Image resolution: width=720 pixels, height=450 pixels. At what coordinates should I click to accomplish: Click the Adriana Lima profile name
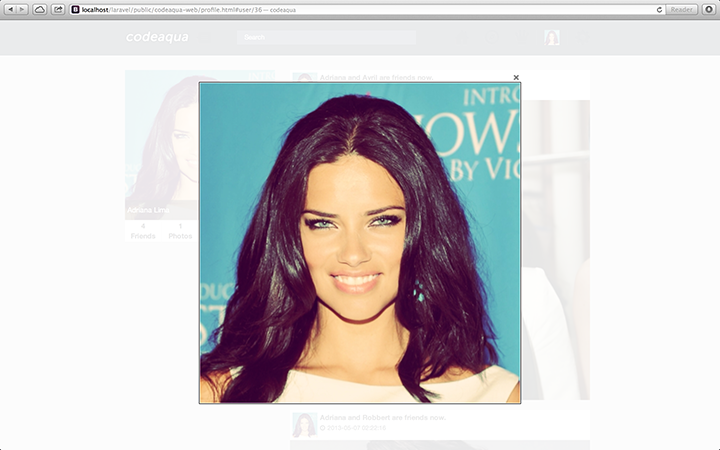147,211
